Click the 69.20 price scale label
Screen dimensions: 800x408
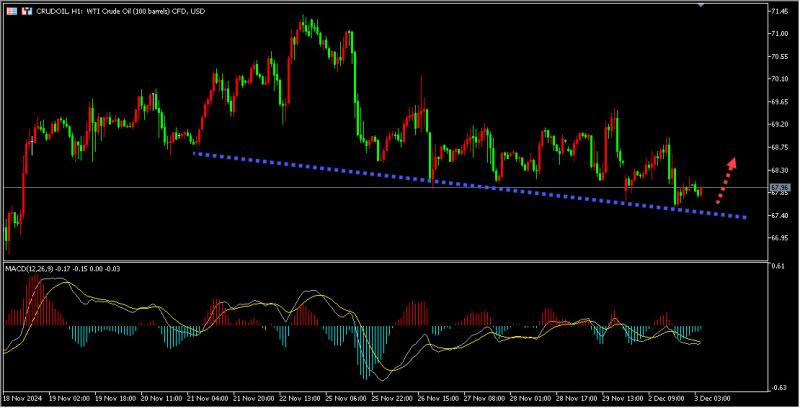[780, 124]
